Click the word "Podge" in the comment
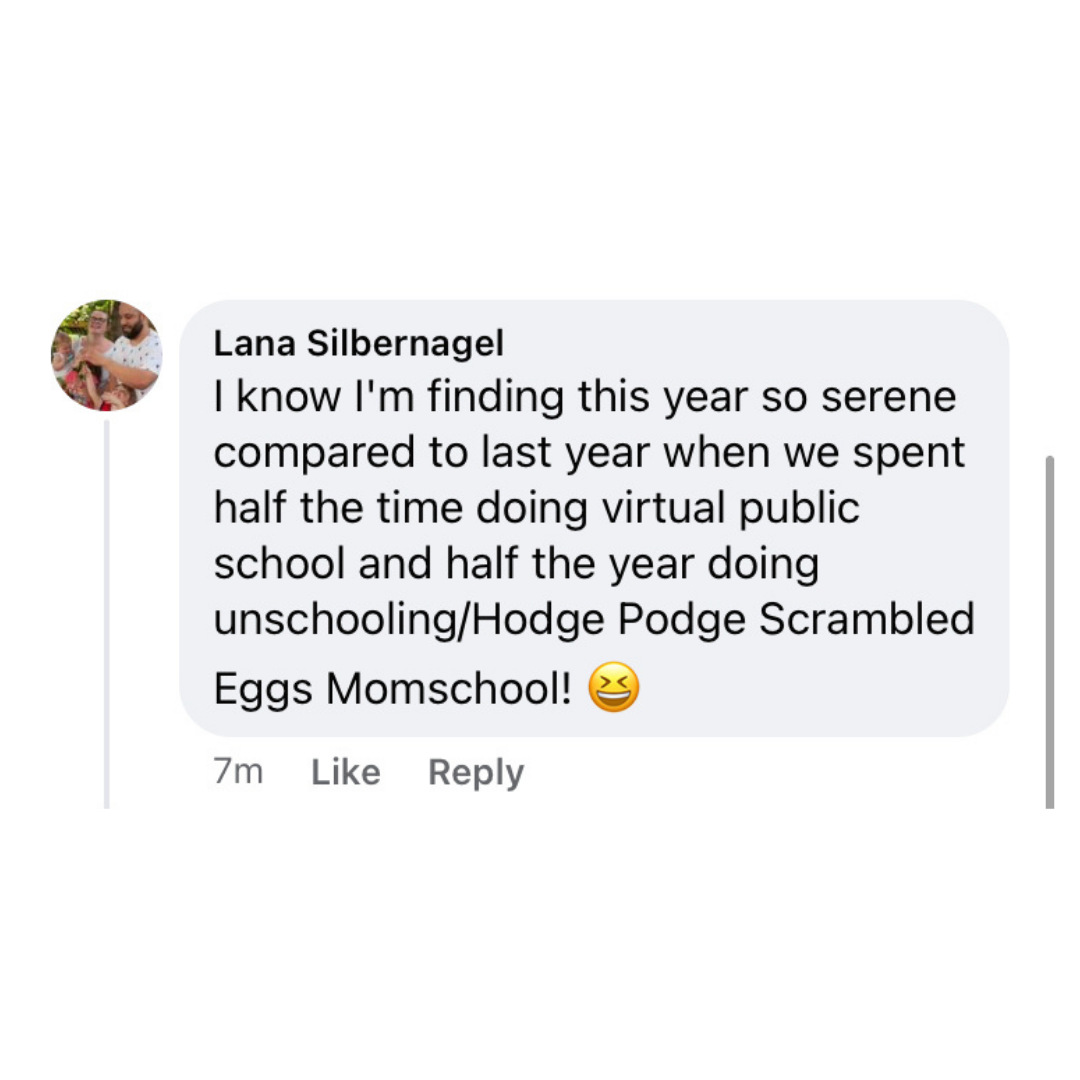The image size is (1080, 1080). click(682, 620)
